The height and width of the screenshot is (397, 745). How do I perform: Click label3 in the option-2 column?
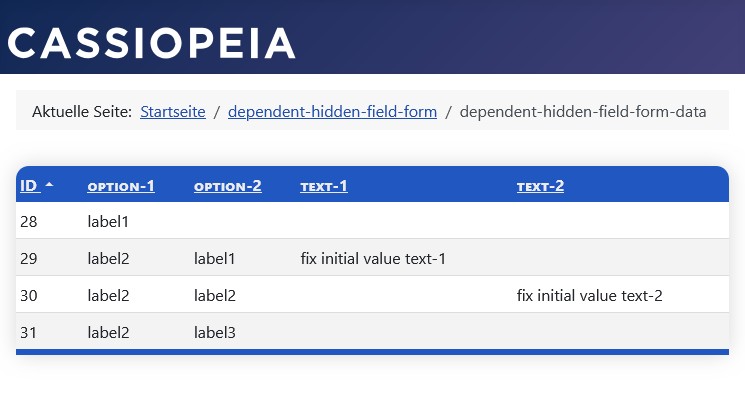(214, 333)
